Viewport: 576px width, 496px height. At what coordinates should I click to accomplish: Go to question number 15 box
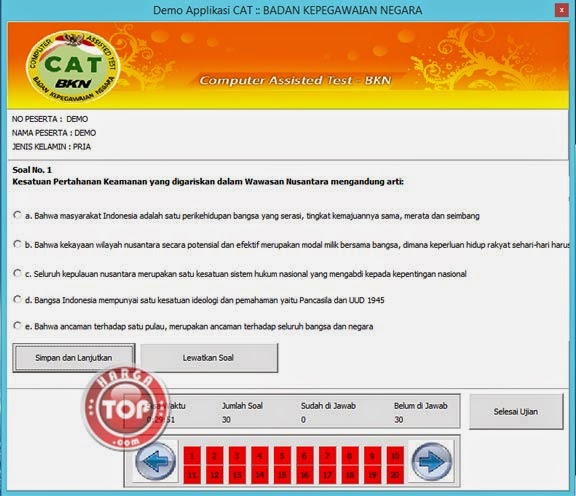click(282, 475)
